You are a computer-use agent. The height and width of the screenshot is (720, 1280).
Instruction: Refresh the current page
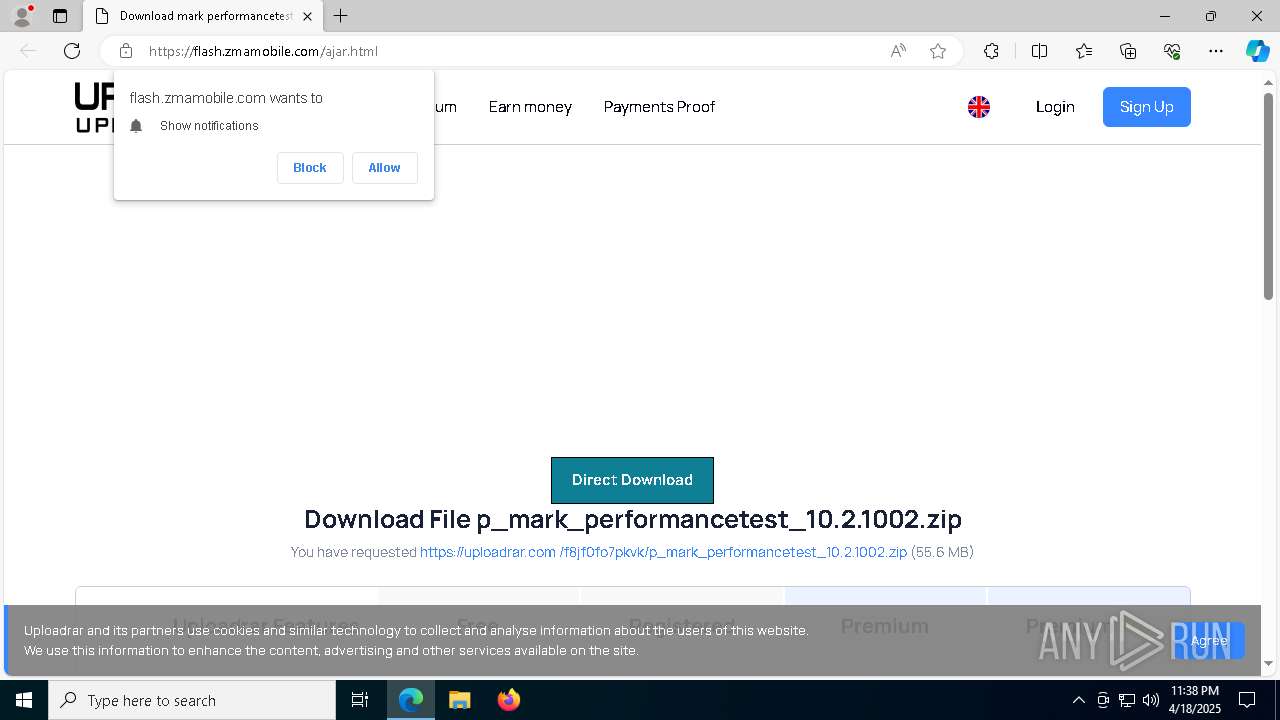[72, 51]
